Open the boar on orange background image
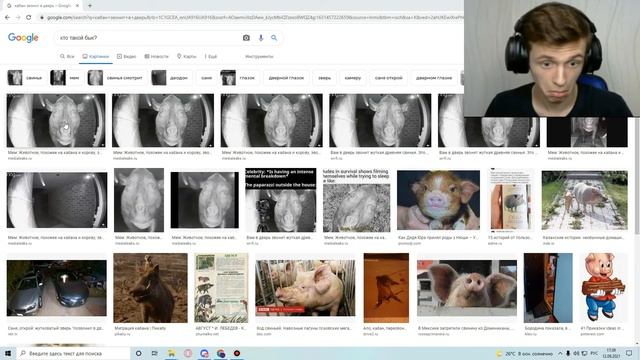The image size is (640, 360). [386, 288]
